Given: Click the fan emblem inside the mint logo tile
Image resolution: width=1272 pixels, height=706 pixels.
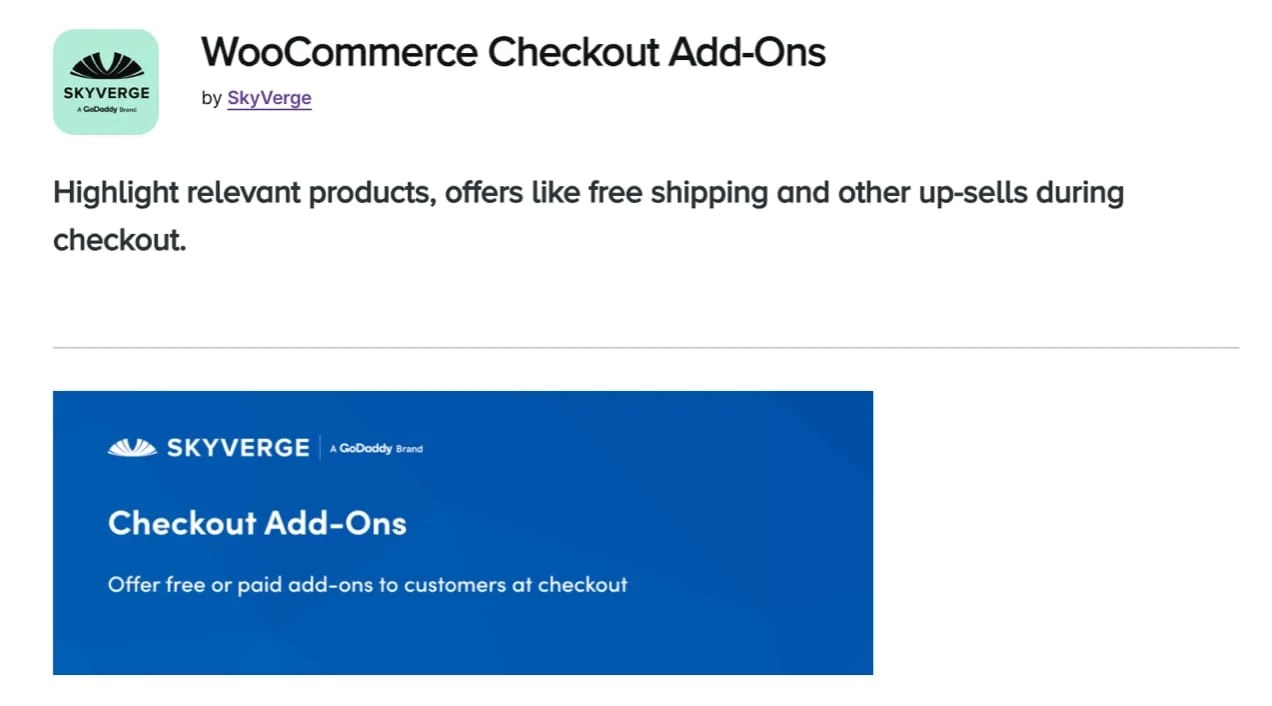Looking at the screenshot, I should [x=106, y=67].
